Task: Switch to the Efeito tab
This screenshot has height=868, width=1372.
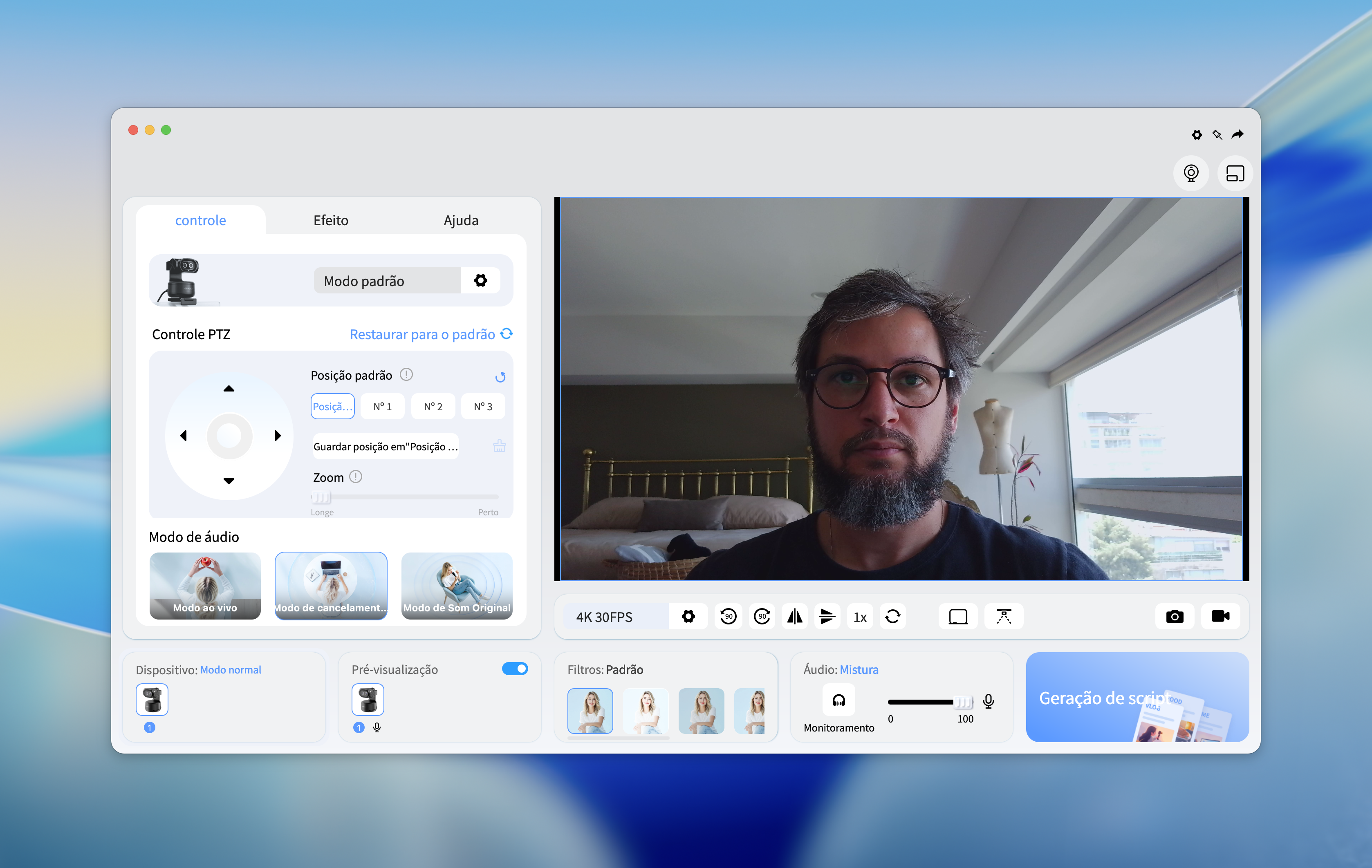Action: pyautogui.click(x=330, y=220)
